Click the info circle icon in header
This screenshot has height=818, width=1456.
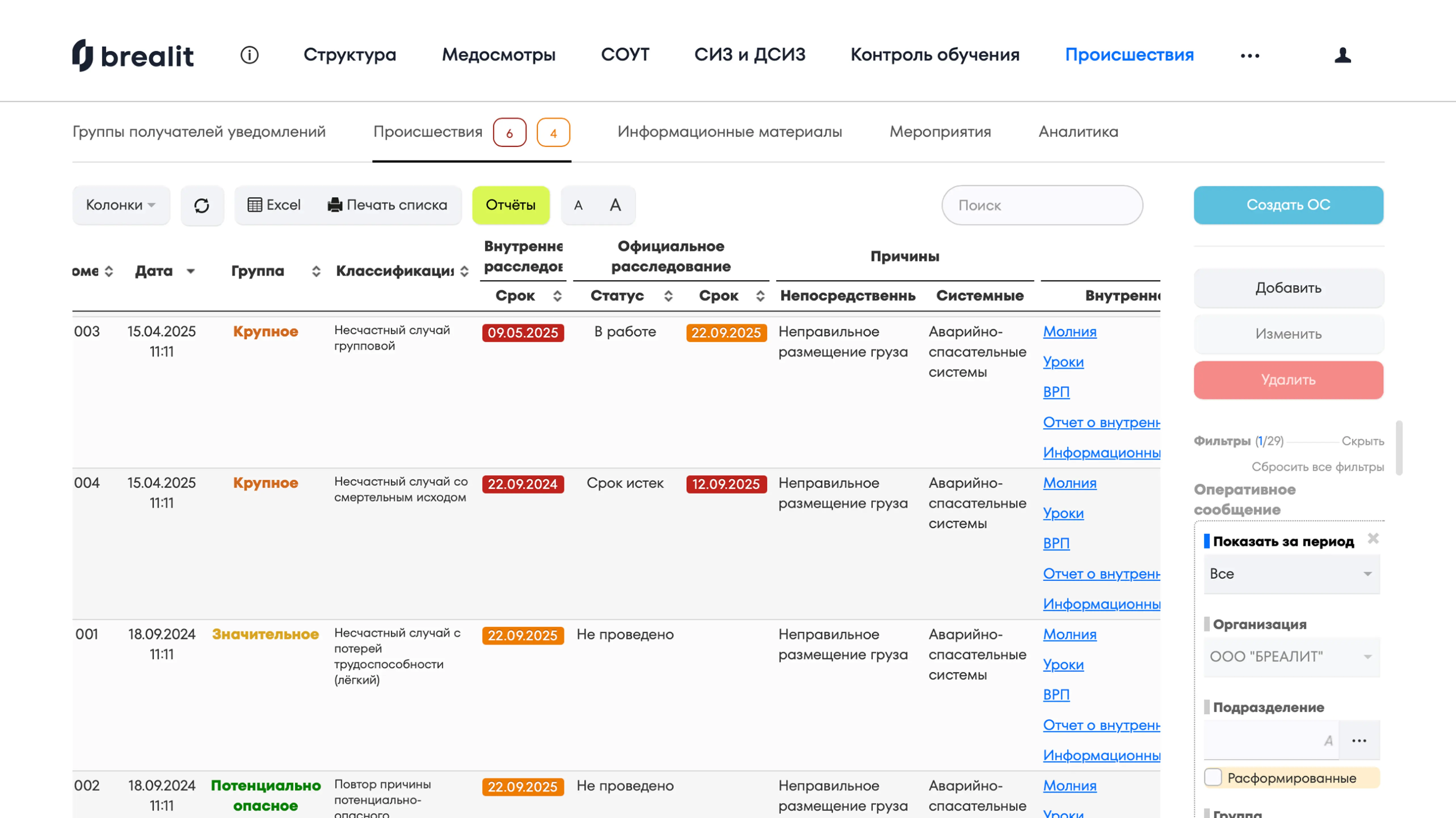249,55
